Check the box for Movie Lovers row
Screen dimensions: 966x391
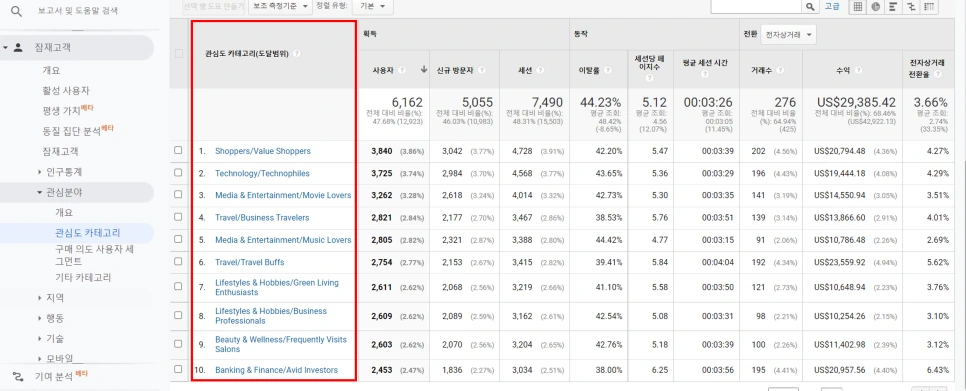(x=178, y=195)
